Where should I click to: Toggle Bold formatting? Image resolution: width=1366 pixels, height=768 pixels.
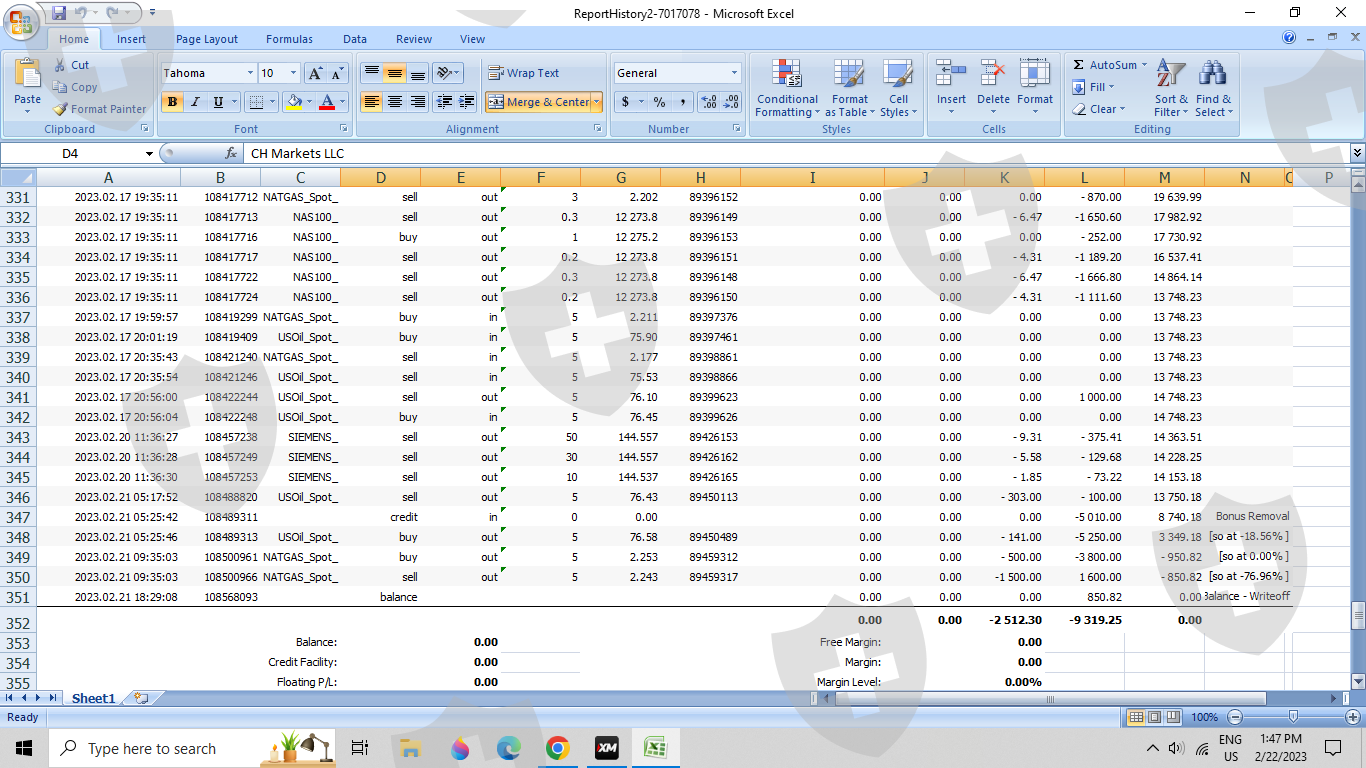point(172,102)
